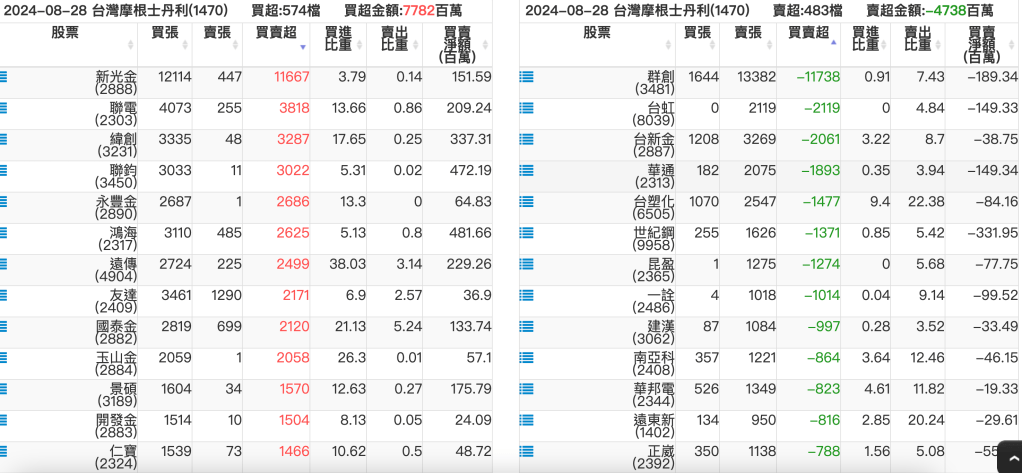This screenshot has width=1022, height=473.
Task: Click the list icon beside 新光金 (2888)
Action: pyautogui.click(x=3, y=77)
